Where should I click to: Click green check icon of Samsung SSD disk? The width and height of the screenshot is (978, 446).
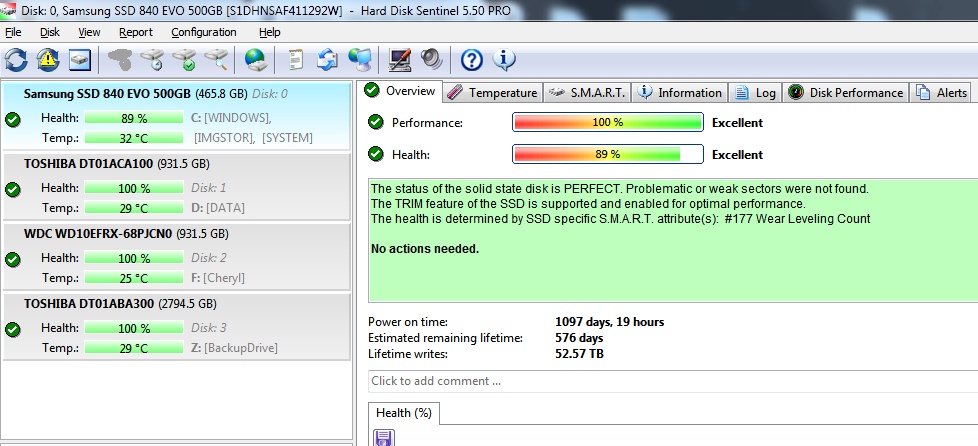coord(12,119)
